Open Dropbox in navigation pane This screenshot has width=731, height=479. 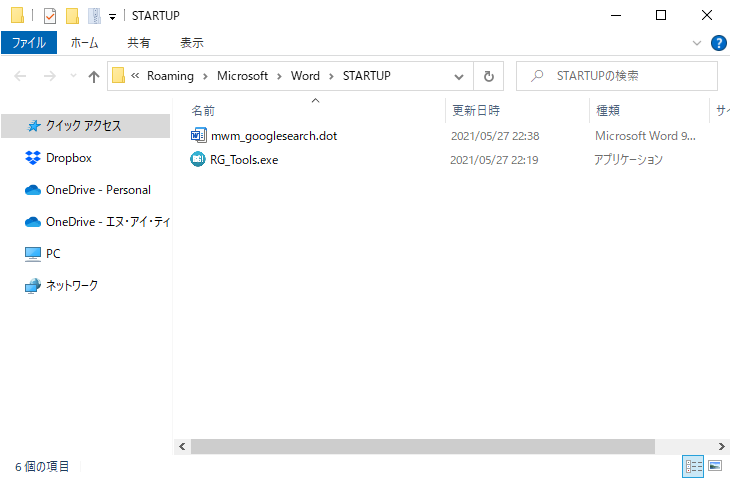pos(68,158)
